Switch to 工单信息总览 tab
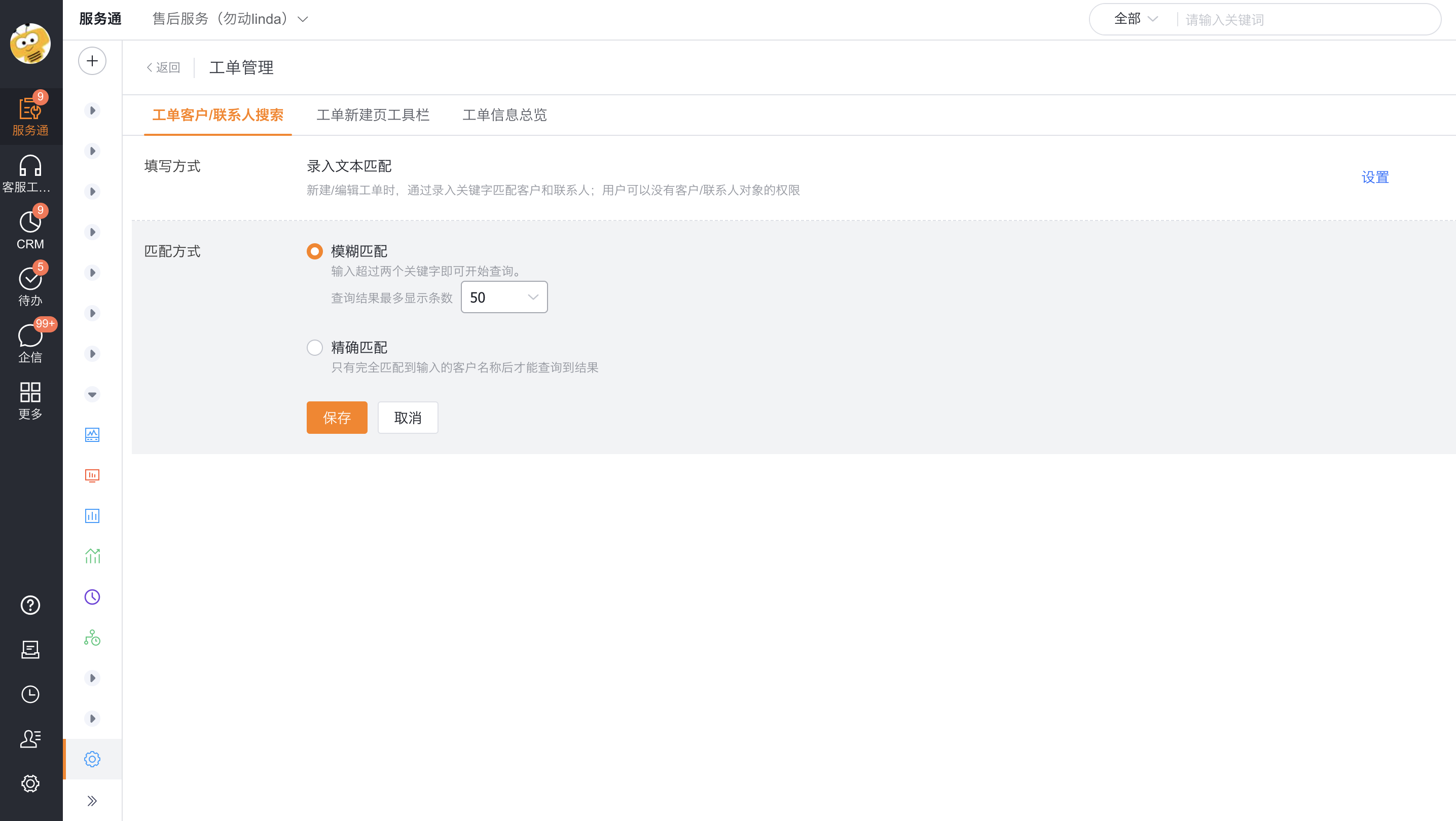1456x821 pixels. click(x=505, y=115)
